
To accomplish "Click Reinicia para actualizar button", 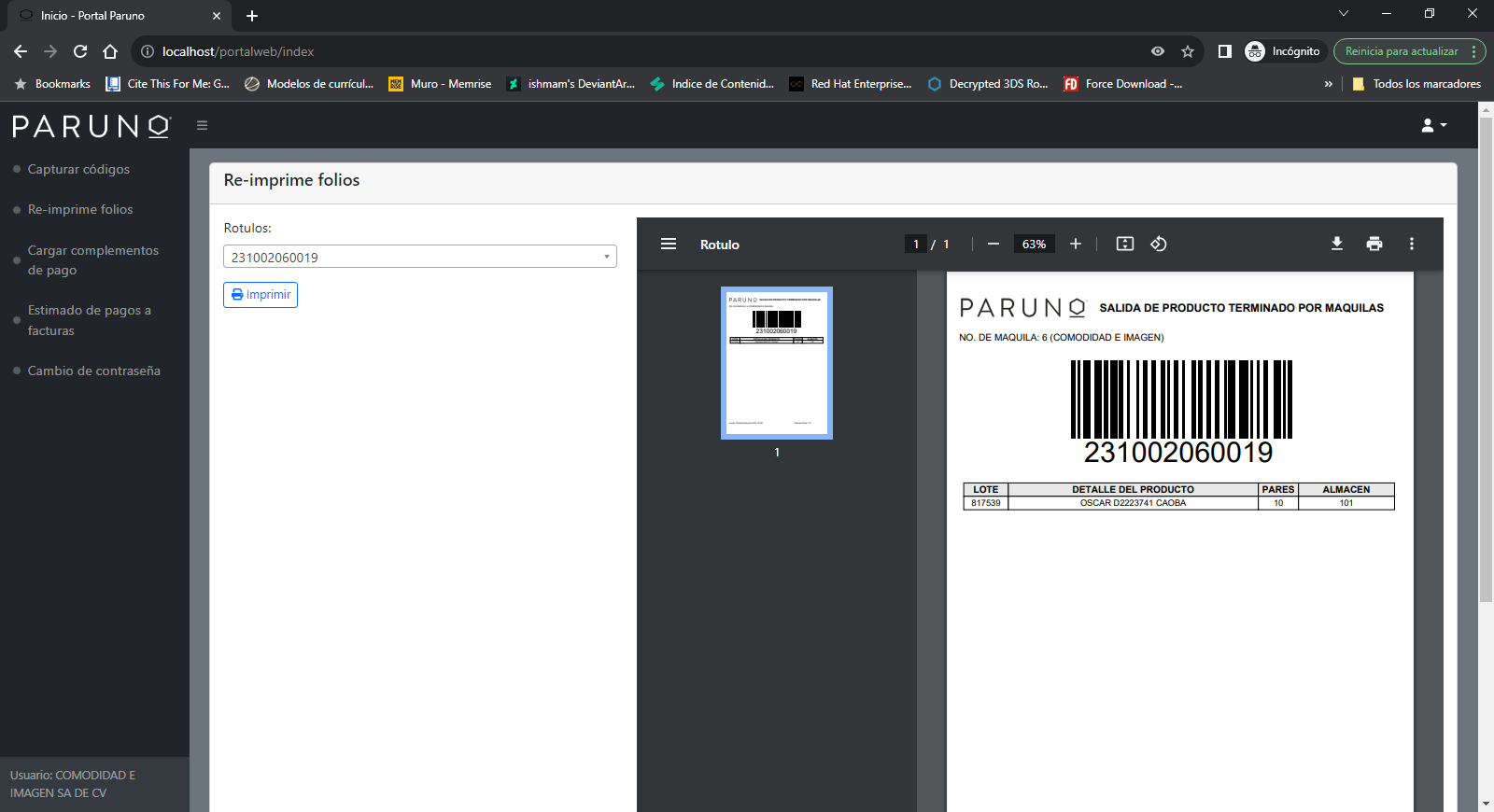I will [x=1409, y=51].
